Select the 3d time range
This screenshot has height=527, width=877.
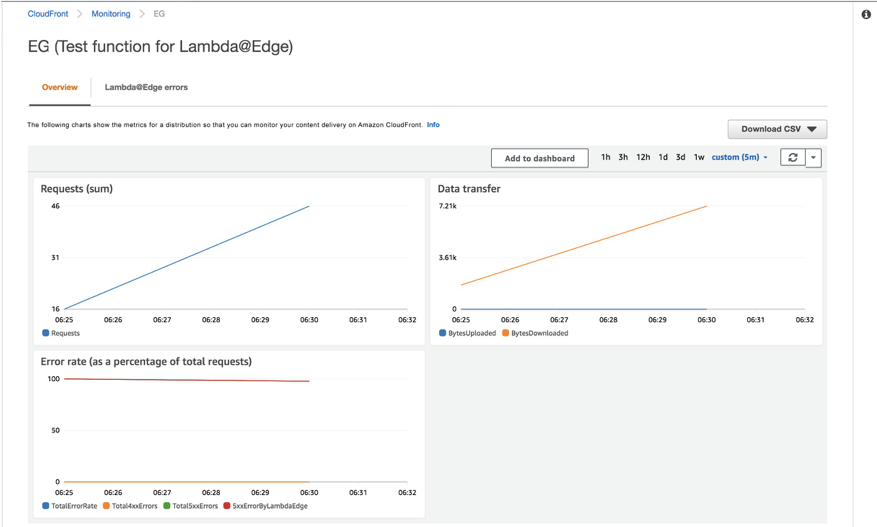tap(680, 157)
